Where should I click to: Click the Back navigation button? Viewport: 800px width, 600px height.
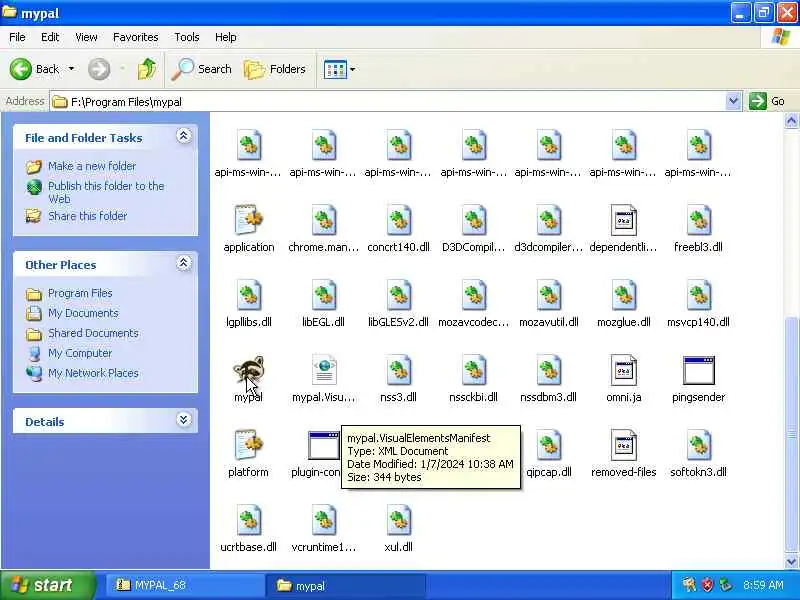[x=34, y=69]
